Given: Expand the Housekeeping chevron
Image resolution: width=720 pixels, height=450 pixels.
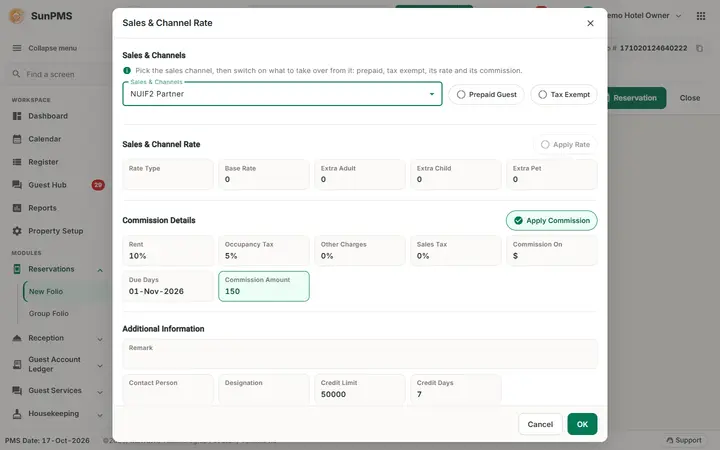Looking at the screenshot, I should [x=100, y=415].
